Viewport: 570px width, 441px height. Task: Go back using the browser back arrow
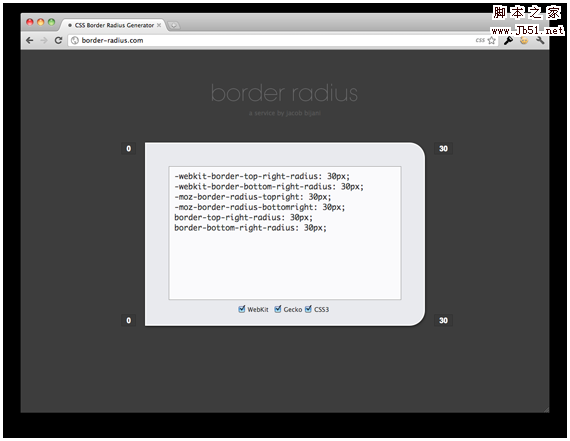pyautogui.click(x=30, y=40)
